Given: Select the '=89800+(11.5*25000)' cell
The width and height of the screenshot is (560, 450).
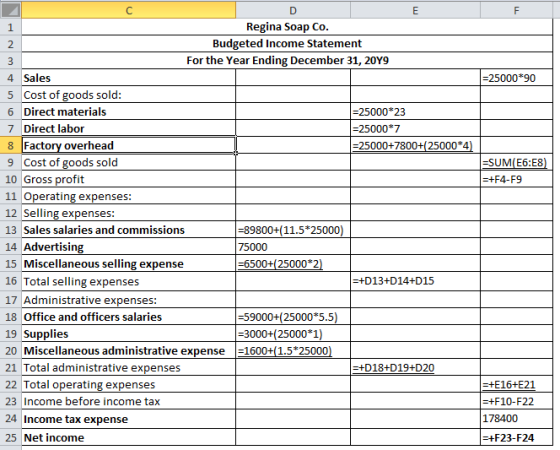Looking at the screenshot, I should (293, 230).
